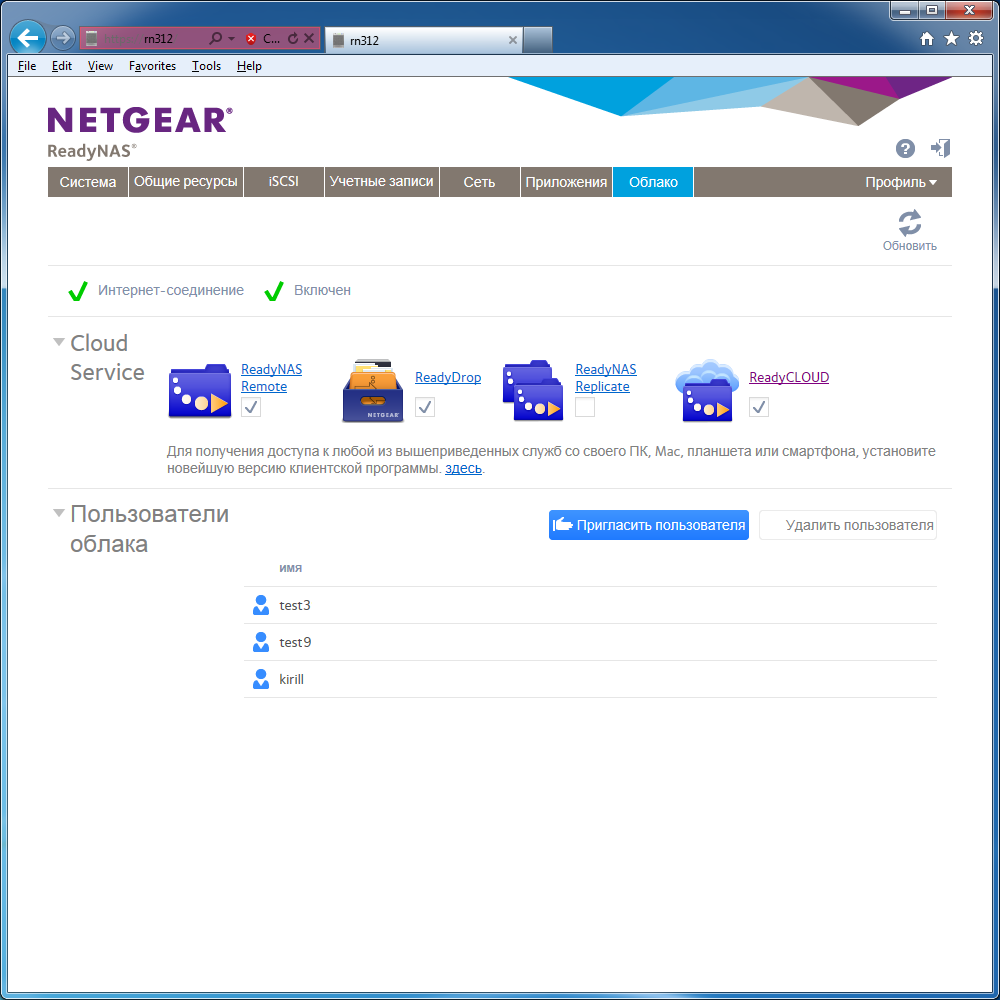Screen dimensions: 1000x1000
Task: Click the red certificate error icon
Action: (251, 39)
